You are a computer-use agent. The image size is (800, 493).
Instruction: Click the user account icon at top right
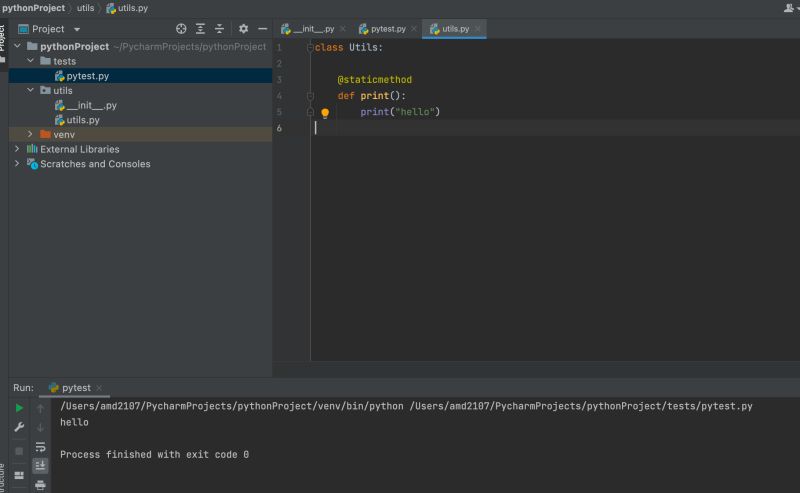pos(790,8)
